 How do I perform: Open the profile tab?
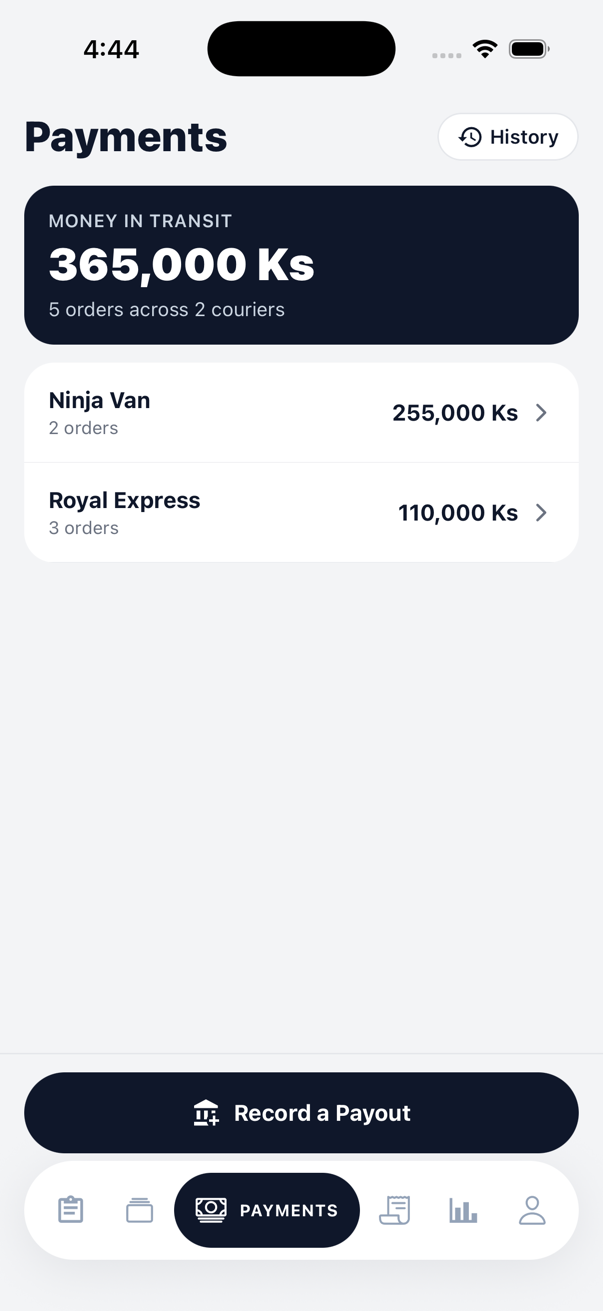pos(532,1210)
